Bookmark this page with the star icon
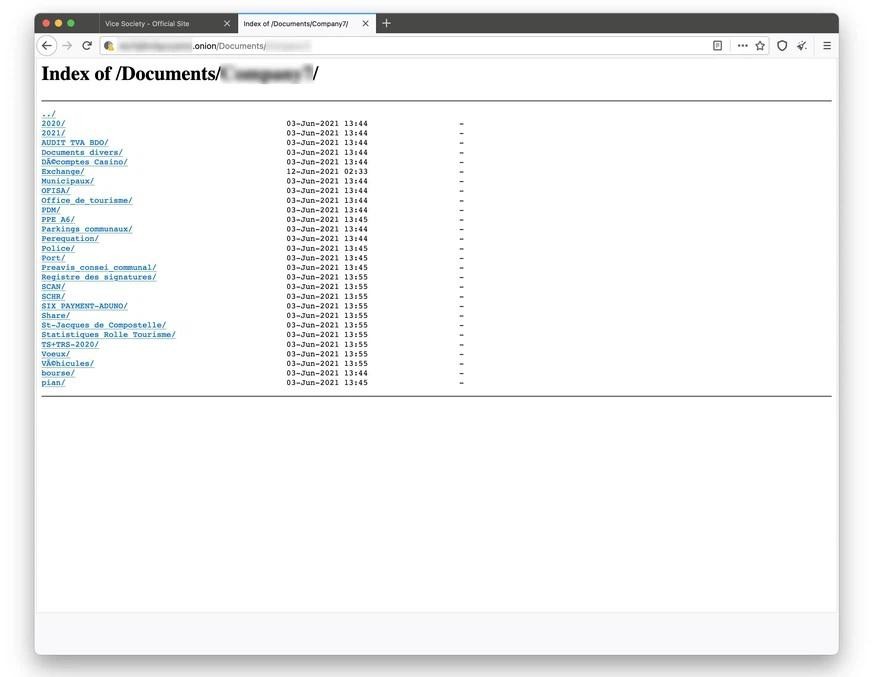Screen dimensions: 873x677 pos(760,46)
